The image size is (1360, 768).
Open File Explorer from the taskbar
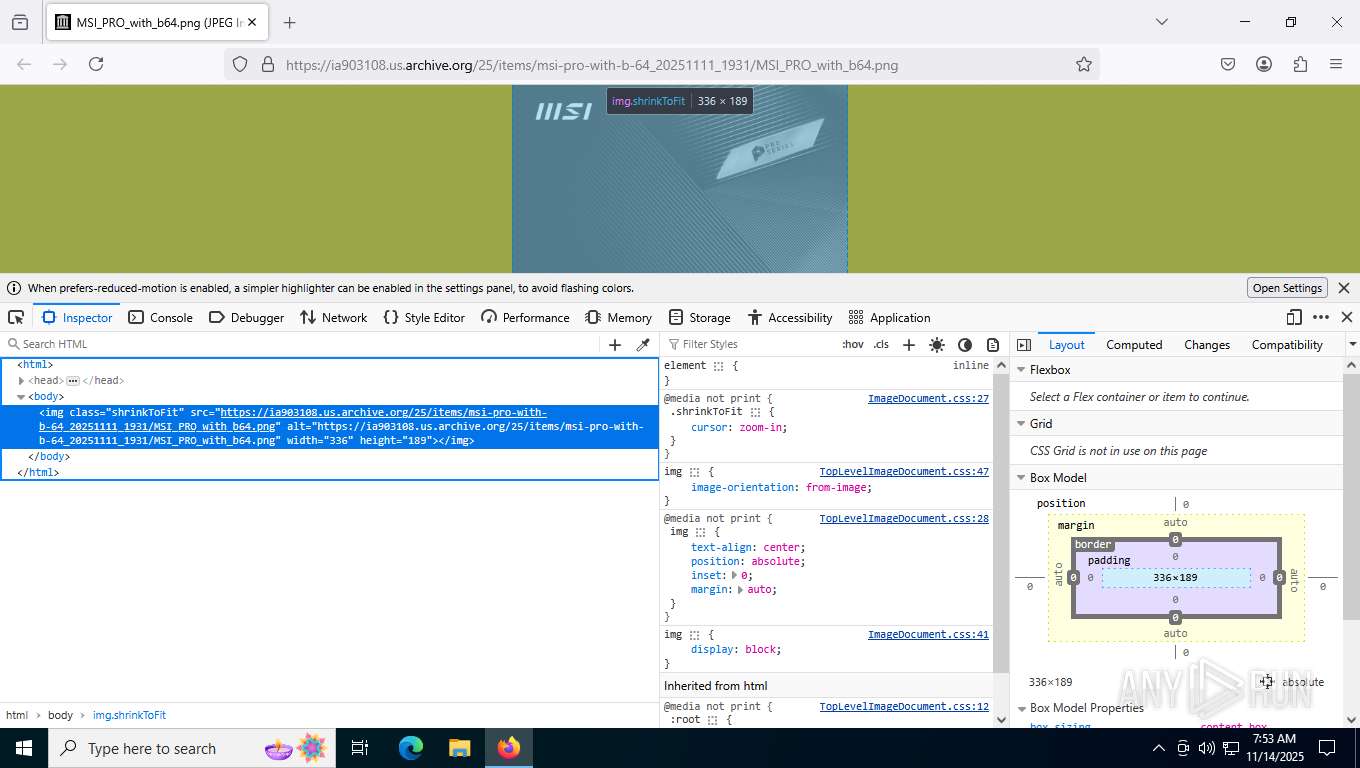pos(459,748)
